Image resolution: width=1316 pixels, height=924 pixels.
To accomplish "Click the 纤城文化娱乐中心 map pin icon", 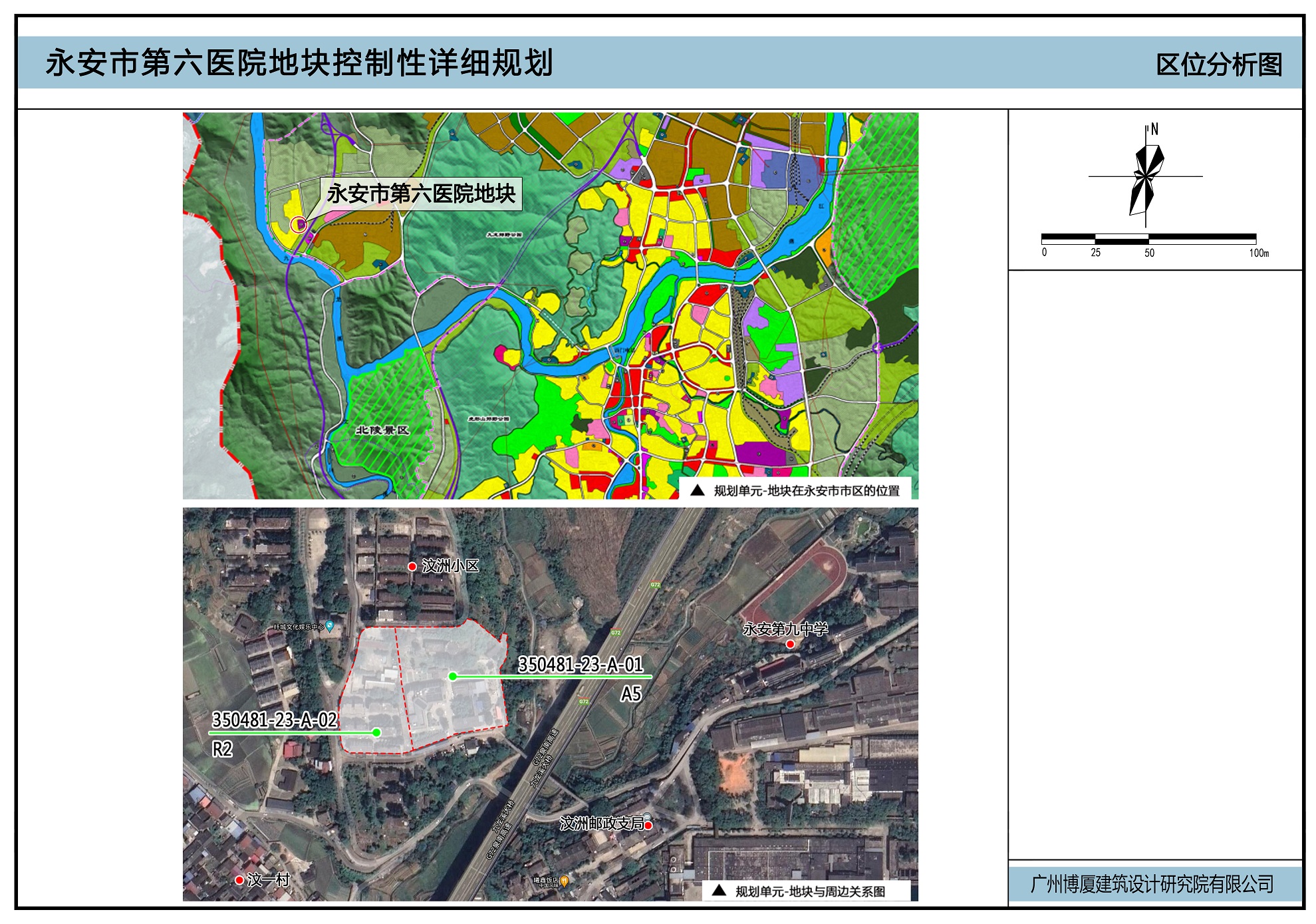I will point(330,627).
